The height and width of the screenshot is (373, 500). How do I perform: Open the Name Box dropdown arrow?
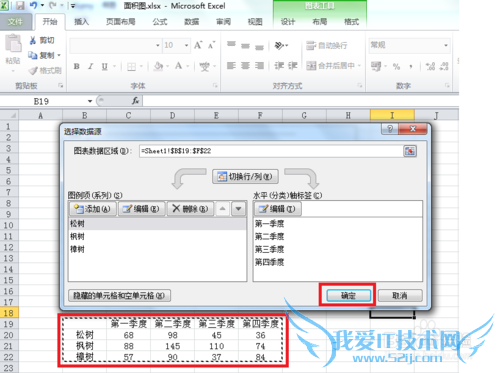pos(90,101)
